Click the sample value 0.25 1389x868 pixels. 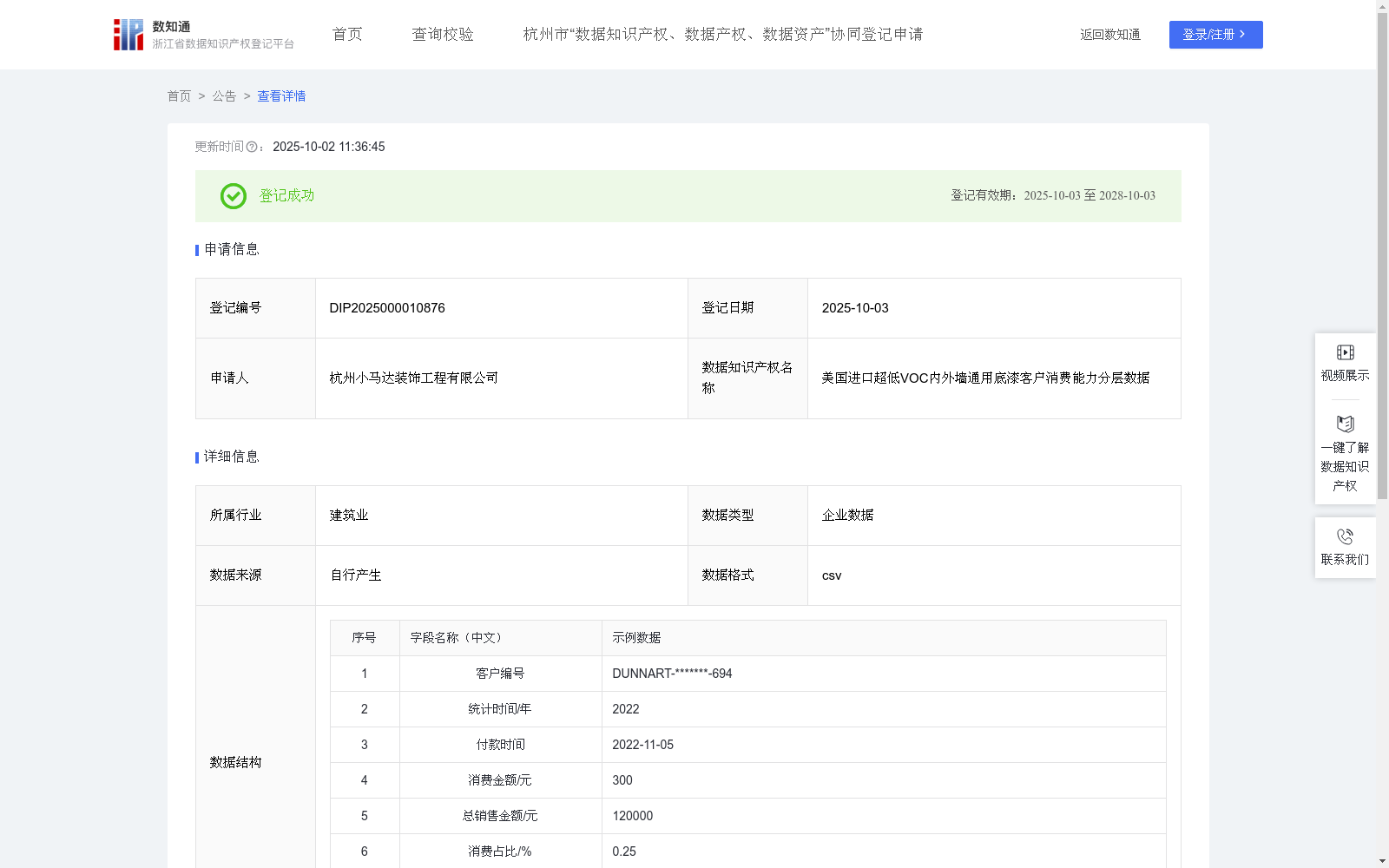[623, 852]
